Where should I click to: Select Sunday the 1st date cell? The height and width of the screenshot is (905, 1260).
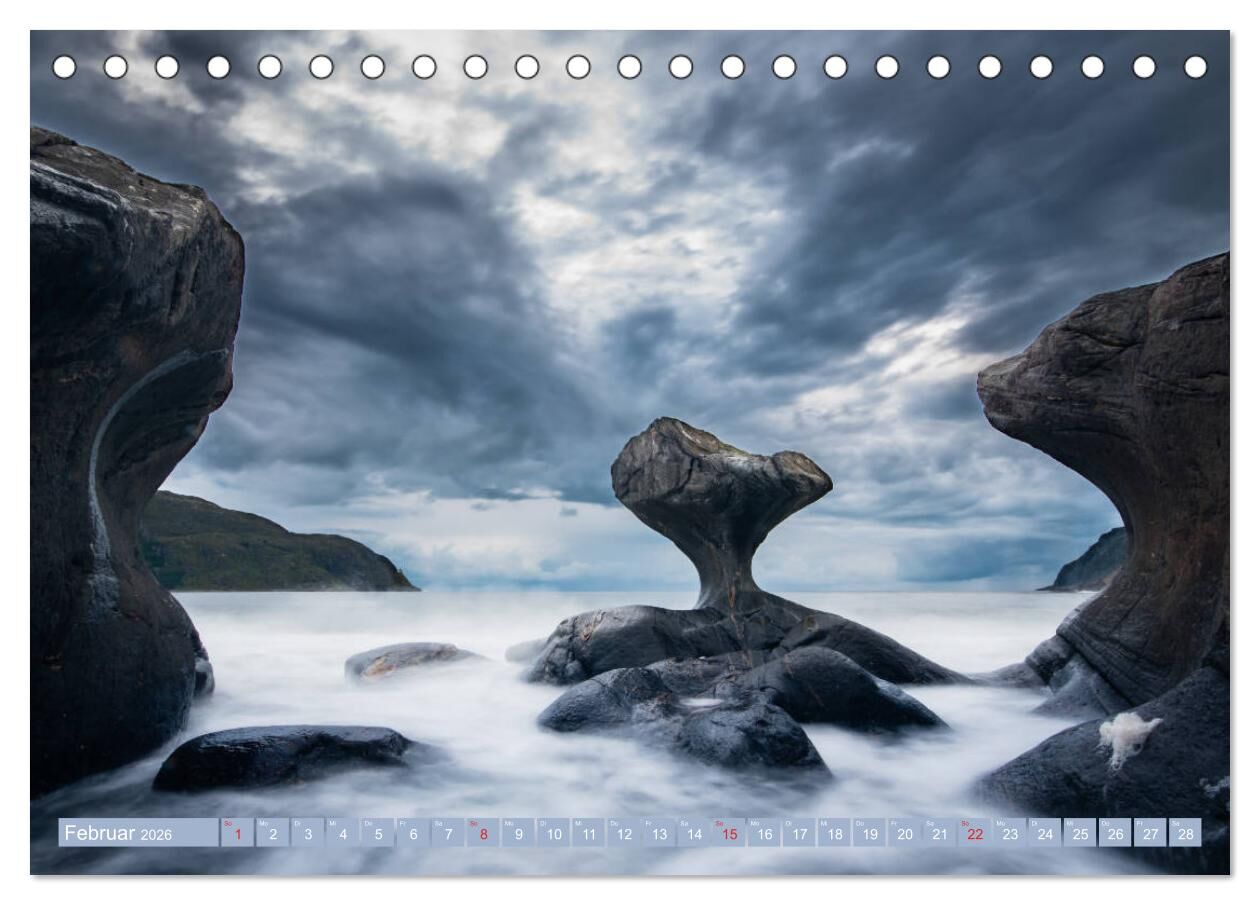coord(237,833)
